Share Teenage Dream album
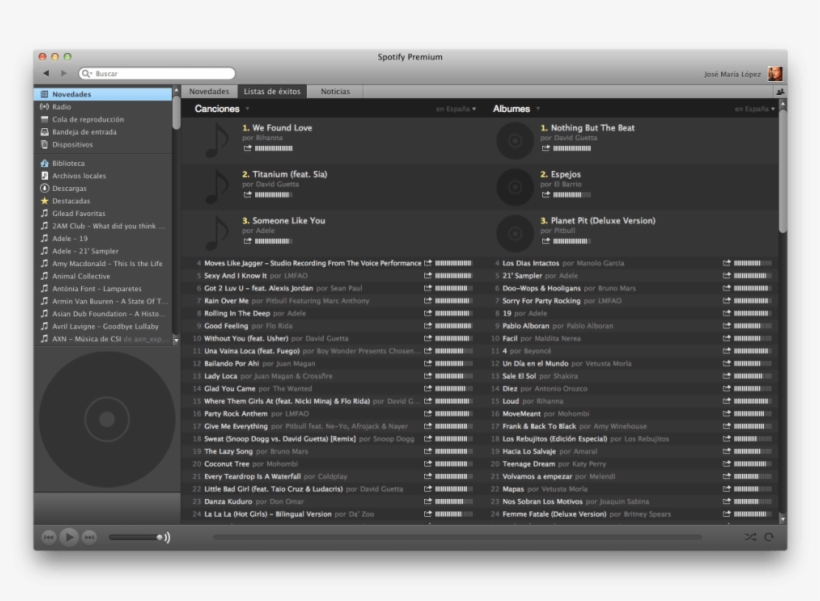The image size is (820, 601). tap(726, 464)
